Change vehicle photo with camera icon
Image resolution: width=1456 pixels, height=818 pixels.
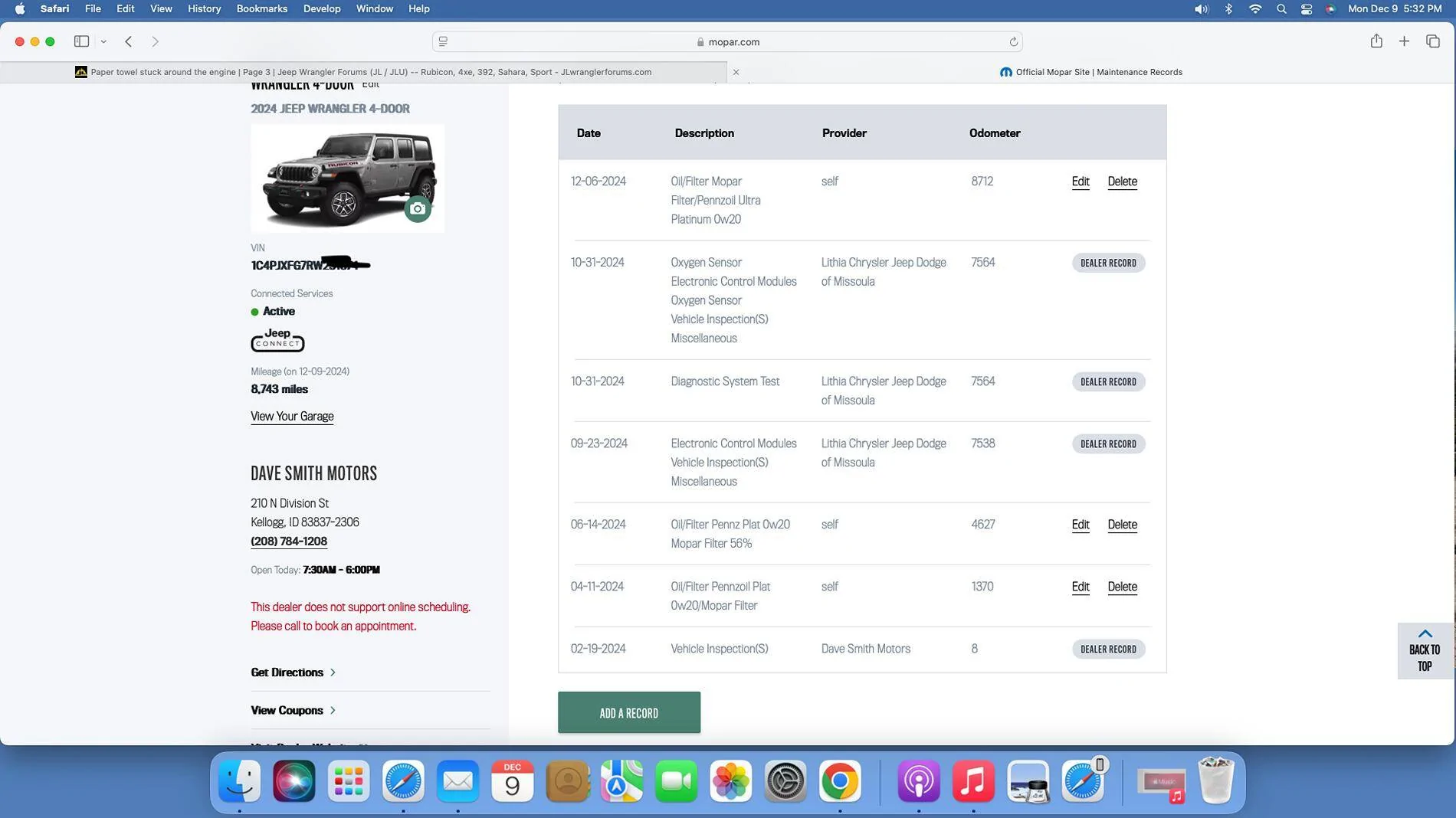[418, 208]
